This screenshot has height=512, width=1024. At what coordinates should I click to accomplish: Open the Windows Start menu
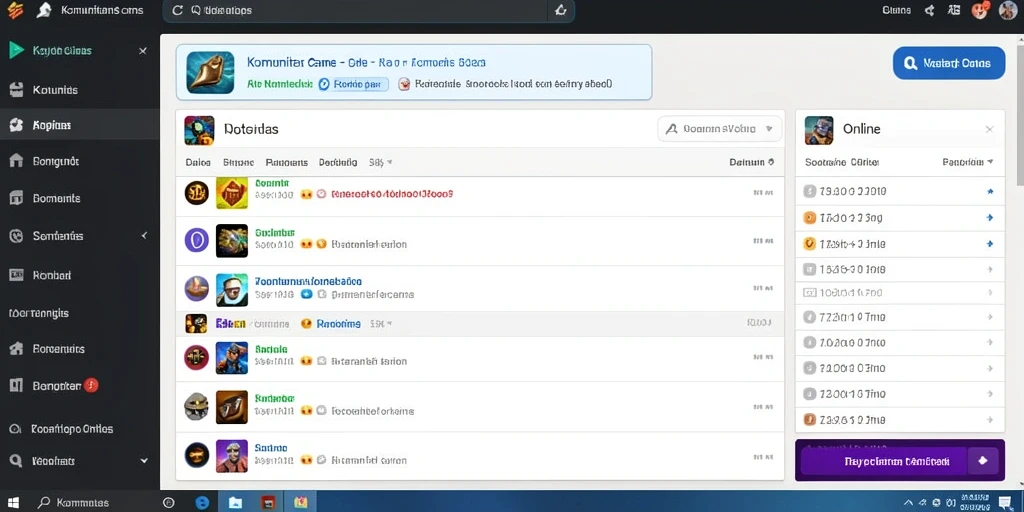(x=13, y=503)
